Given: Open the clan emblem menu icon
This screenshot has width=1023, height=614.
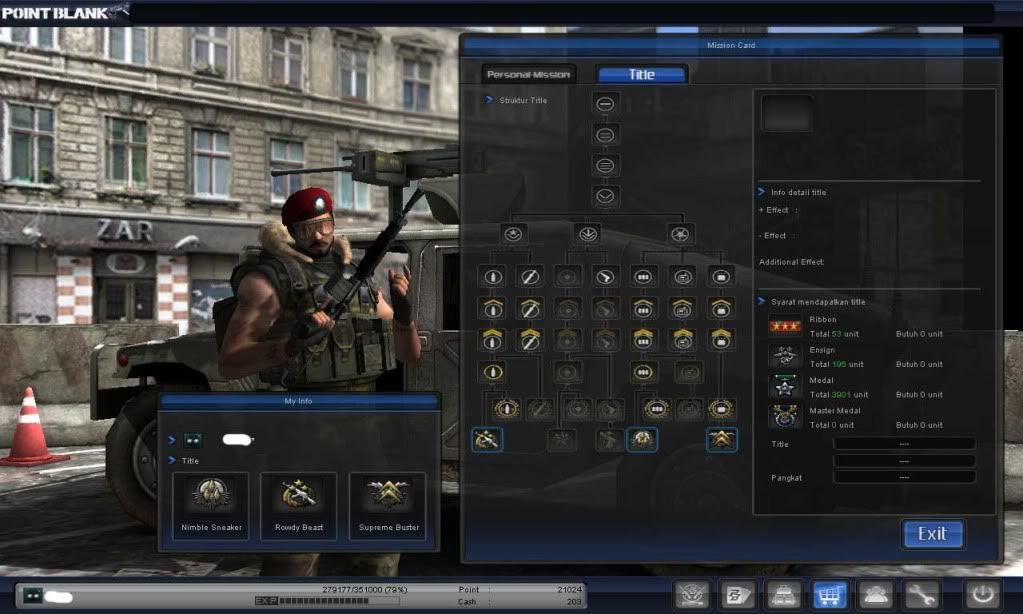Looking at the screenshot, I should (x=692, y=594).
